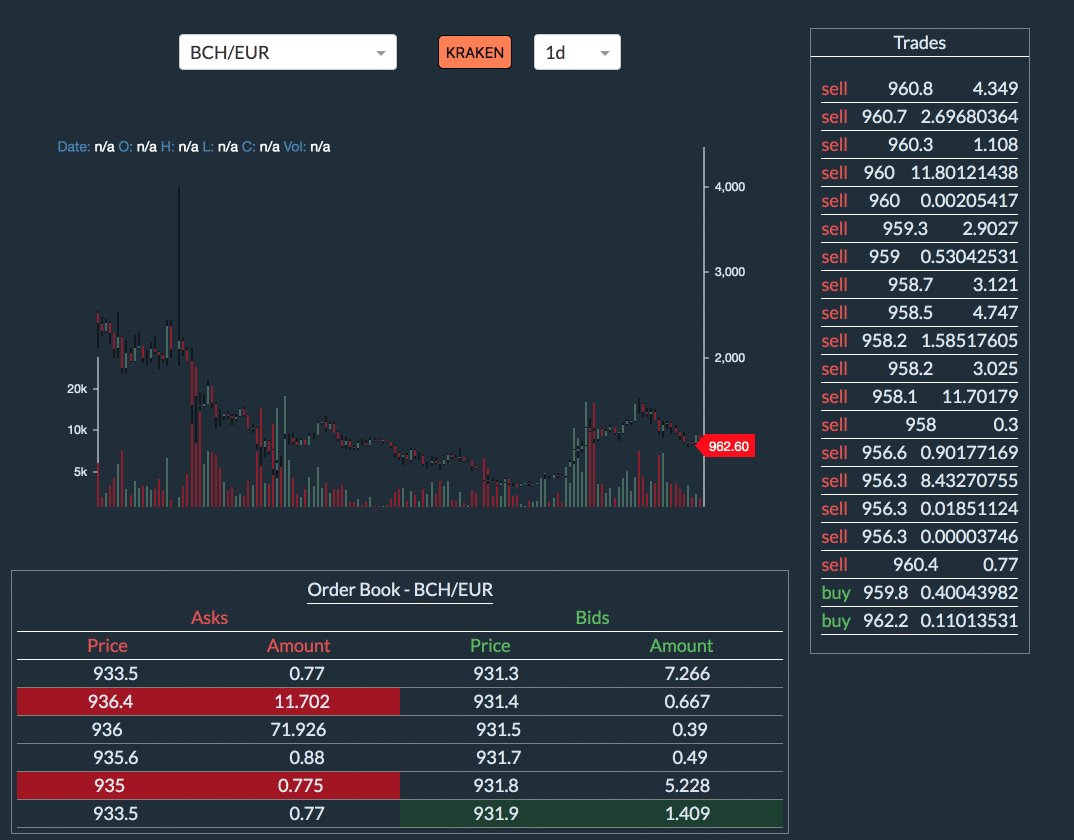Click the red 962.60 price marker
The width and height of the screenshot is (1074, 840).
(x=726, y=446)
